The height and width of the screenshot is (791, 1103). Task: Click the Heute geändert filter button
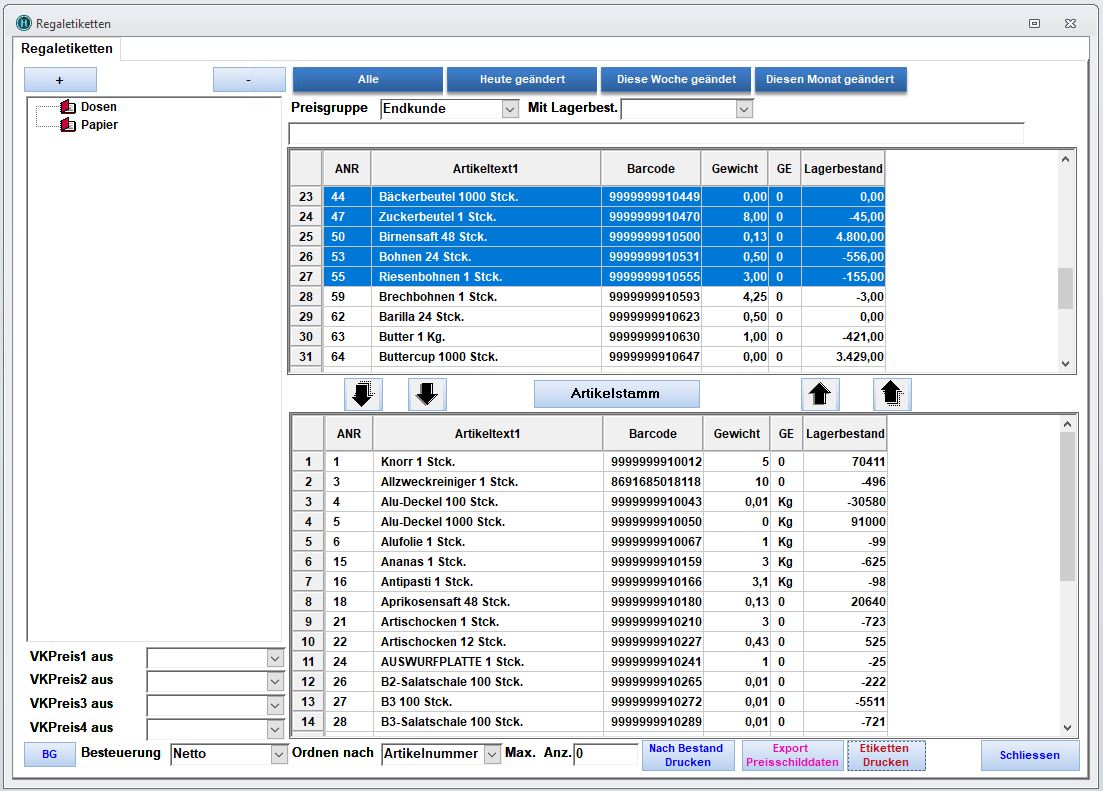[522, 79]
